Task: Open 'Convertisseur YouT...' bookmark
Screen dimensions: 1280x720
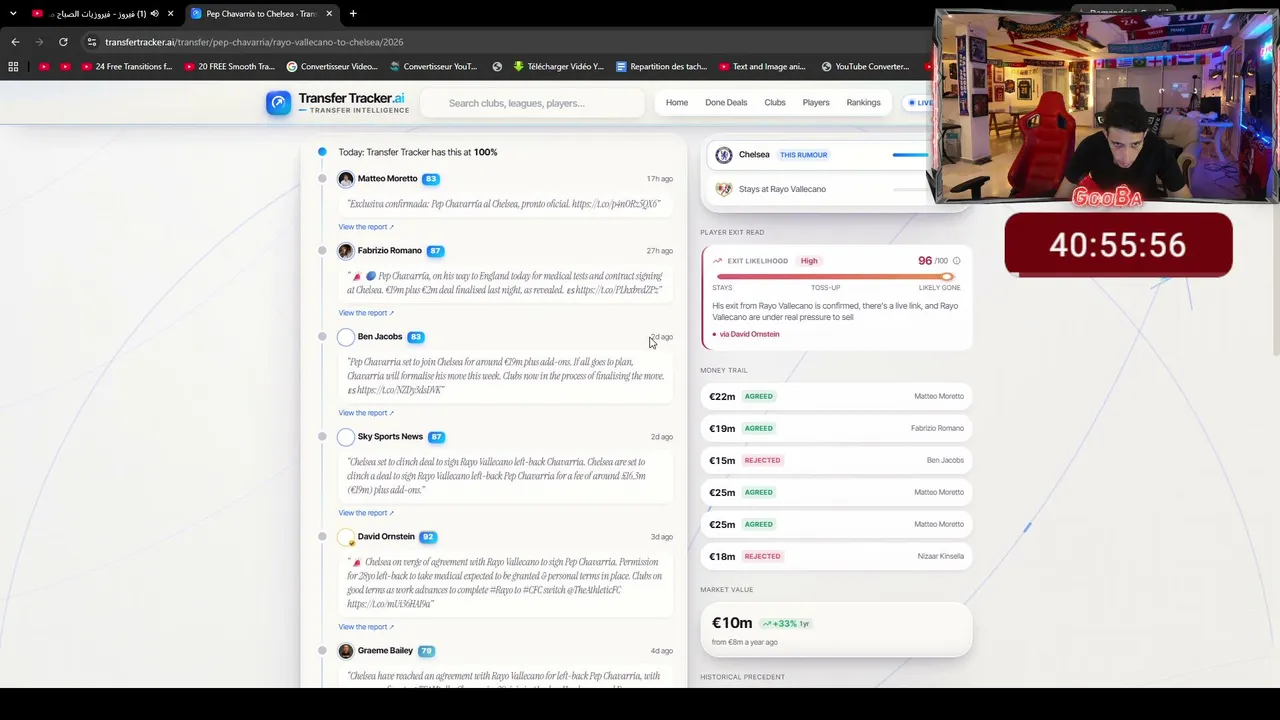Action: click(x=433, y=67)
